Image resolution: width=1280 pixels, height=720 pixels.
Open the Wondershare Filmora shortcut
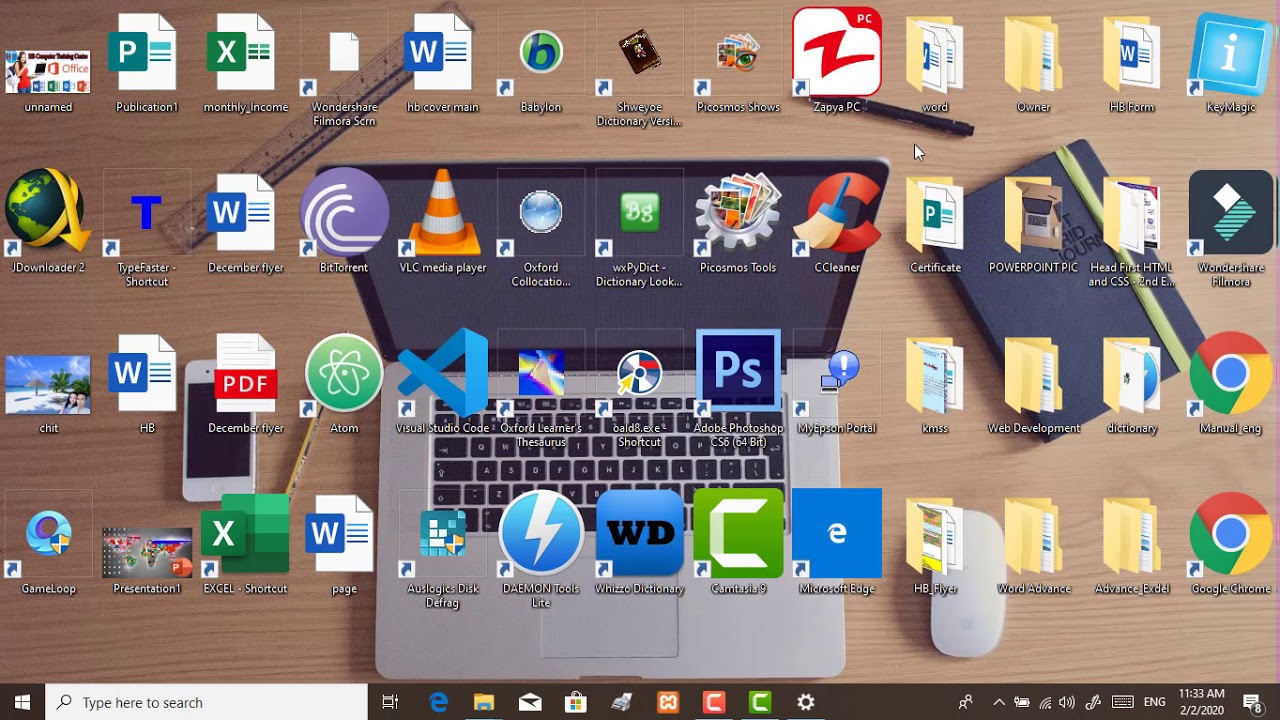click(x=1230, y=214)
